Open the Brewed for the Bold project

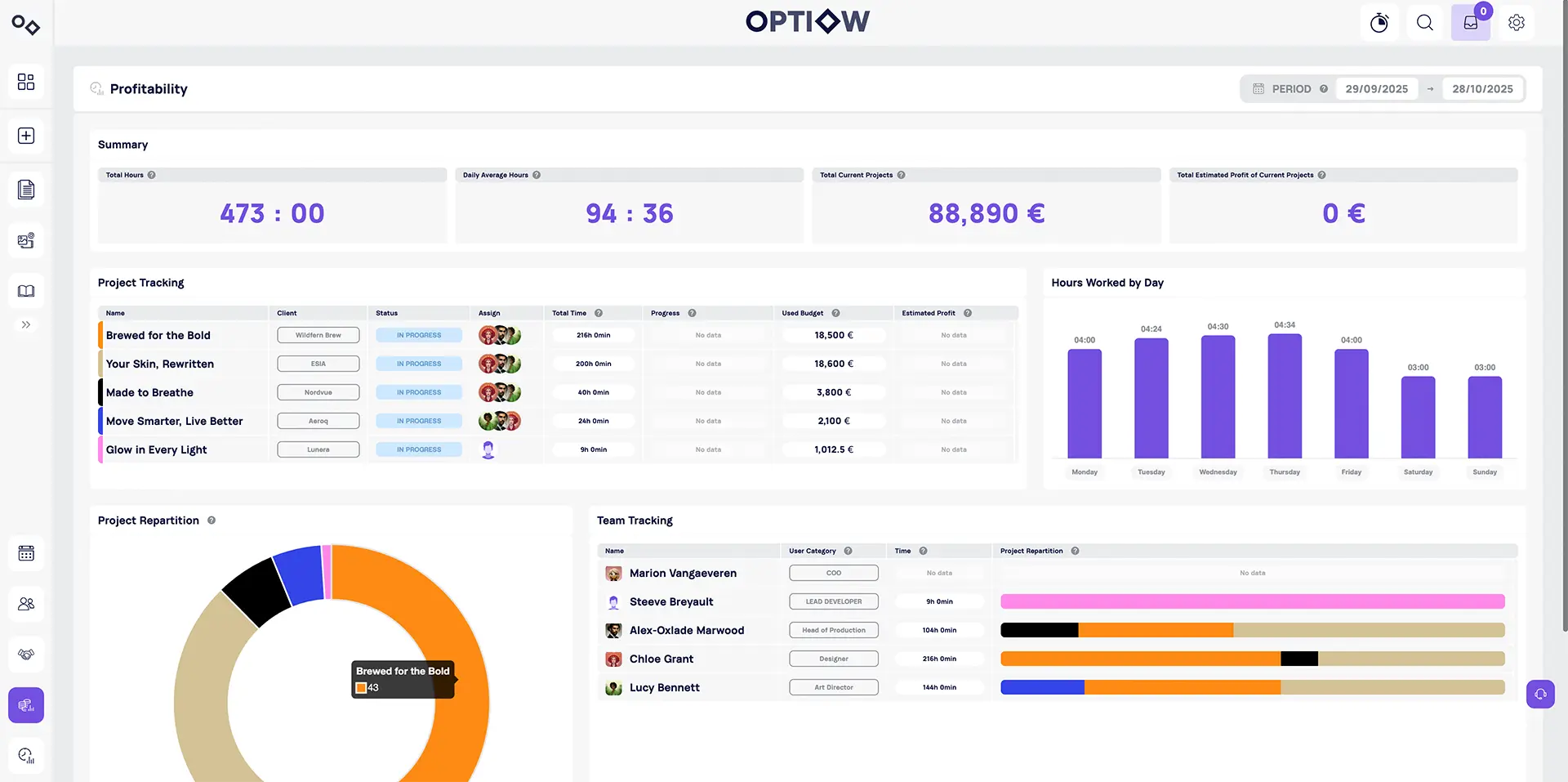point(158,335)
